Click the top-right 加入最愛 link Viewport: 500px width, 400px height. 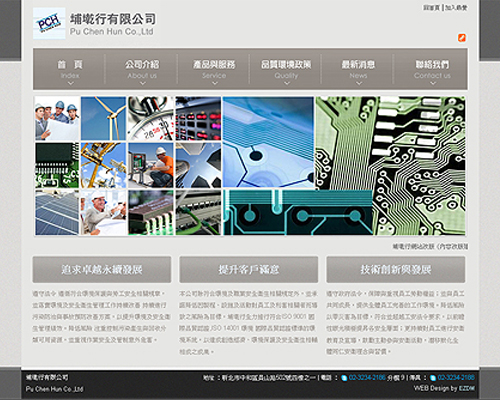click(456, 8)
